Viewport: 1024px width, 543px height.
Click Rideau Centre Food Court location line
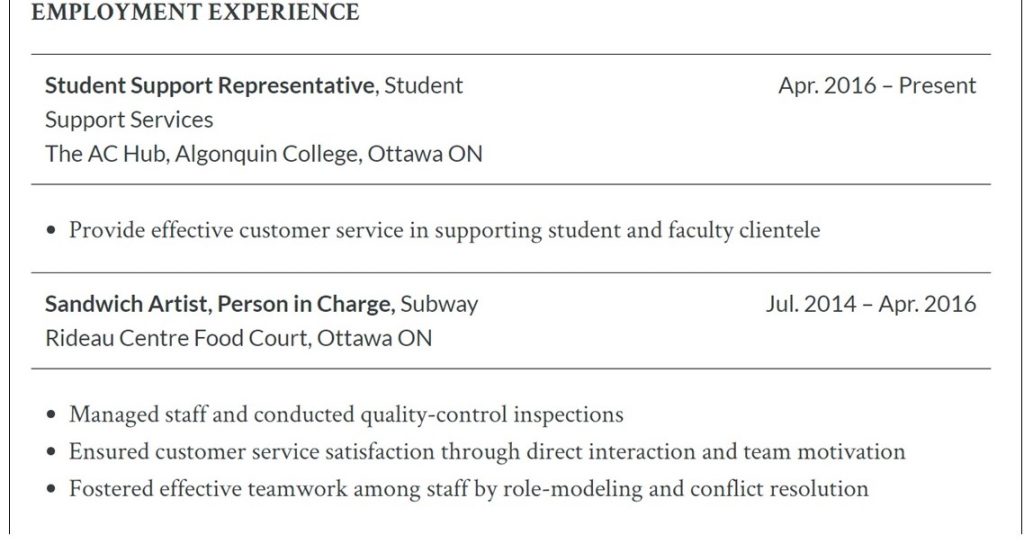(x=238, y=338)
